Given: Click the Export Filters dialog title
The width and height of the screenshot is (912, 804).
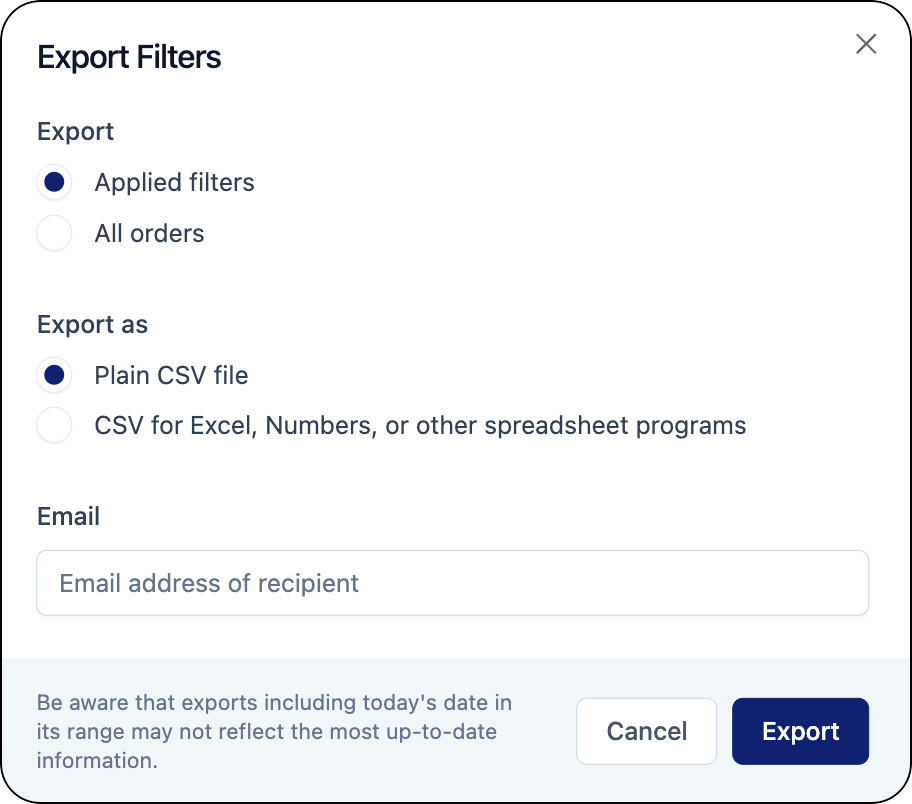Looking at the screenshot, I should [x=129, y=57].
